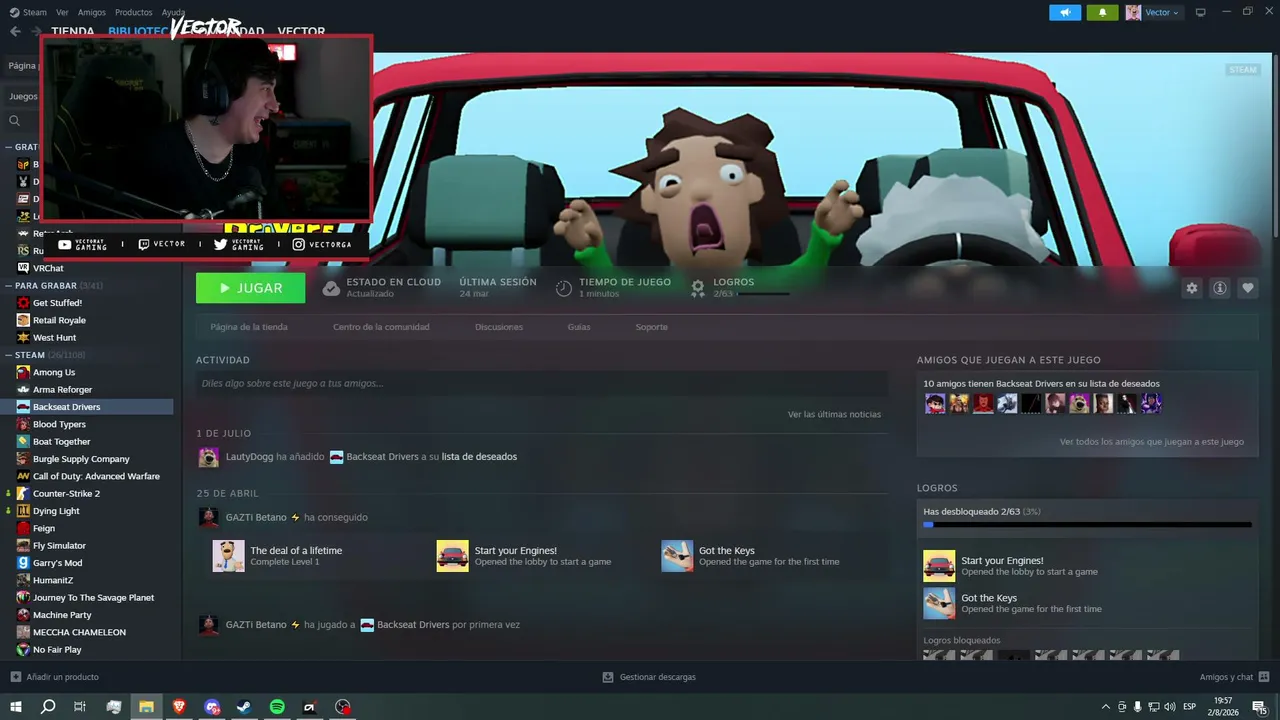This screenshot has height=720, width=1280.
Task: Show hidden system tray icons chevron
Action: pyautogui.click(x=1105, y=707)
